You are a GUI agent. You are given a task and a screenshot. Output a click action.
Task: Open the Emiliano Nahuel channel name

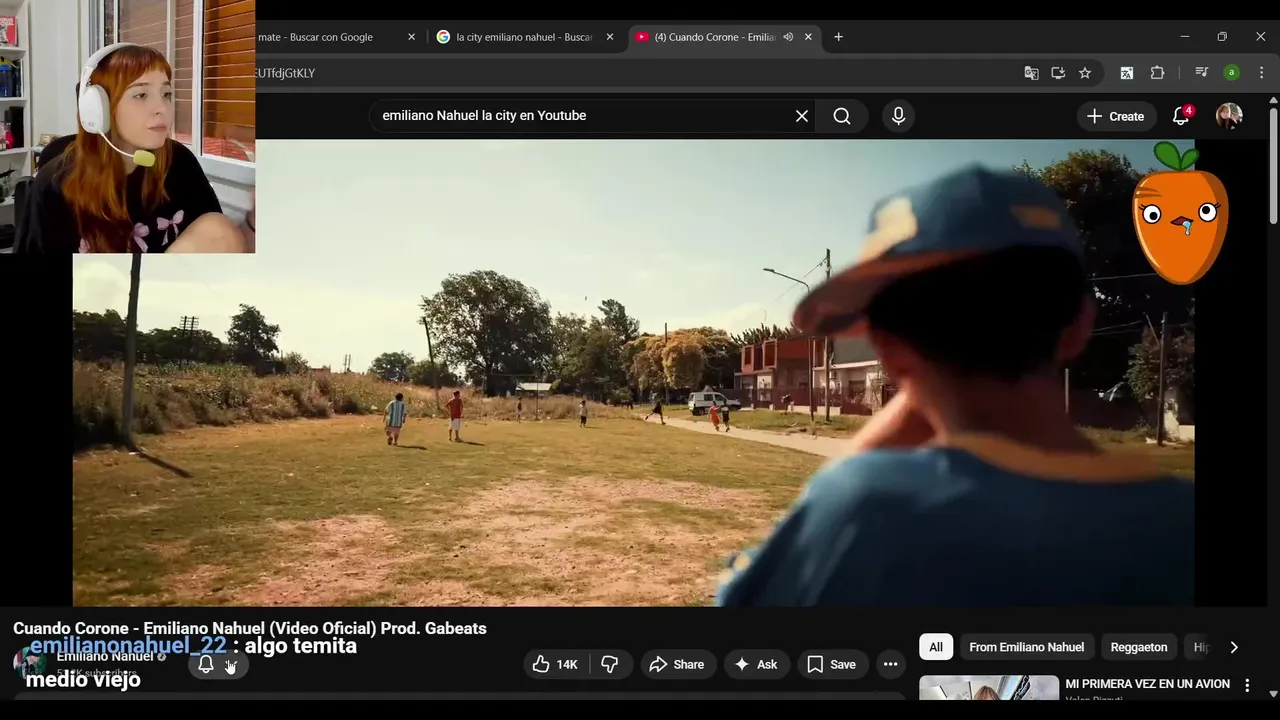point(105,657)
